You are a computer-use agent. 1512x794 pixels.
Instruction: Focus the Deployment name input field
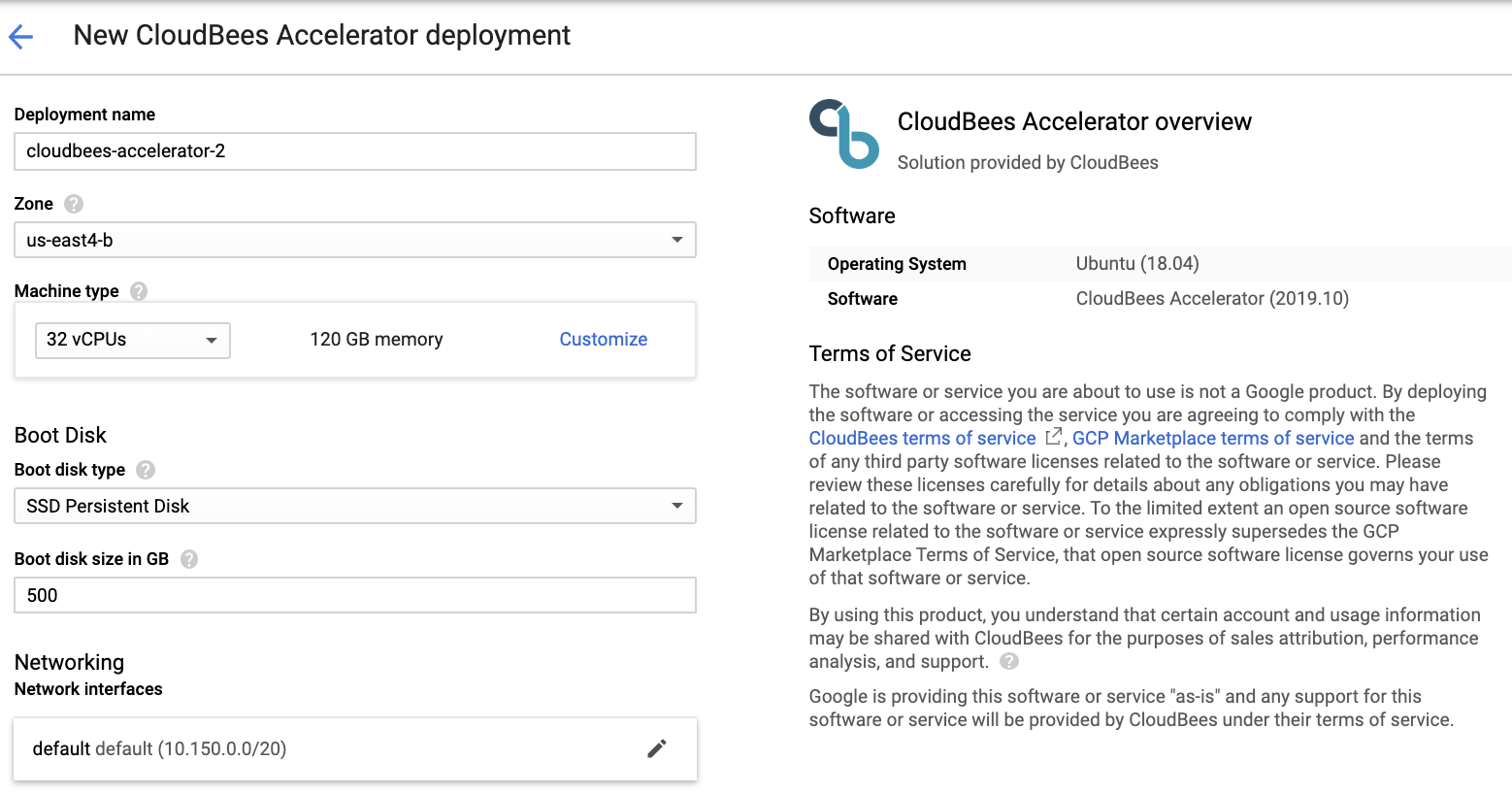tap(355, 151)
